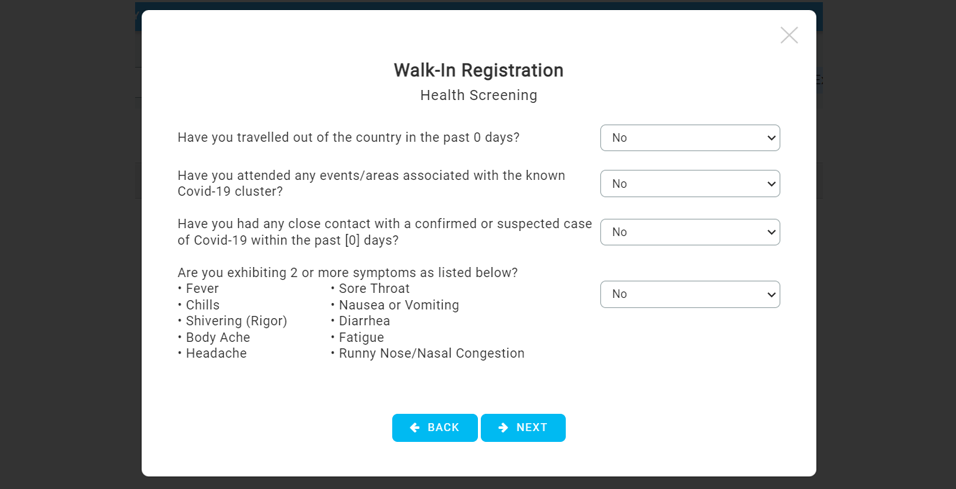Click the Fever symptom list item
The width and height of the screenshot is (956, 489).
[198, 288]
